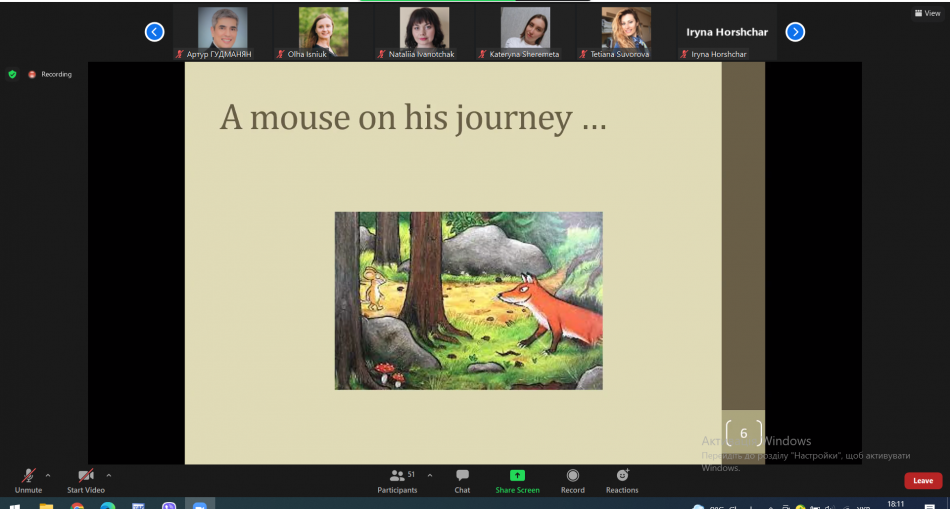Select Olha Isniuk's video thumbnail
The width and height of the screenshot is (950, 509).
324,31
